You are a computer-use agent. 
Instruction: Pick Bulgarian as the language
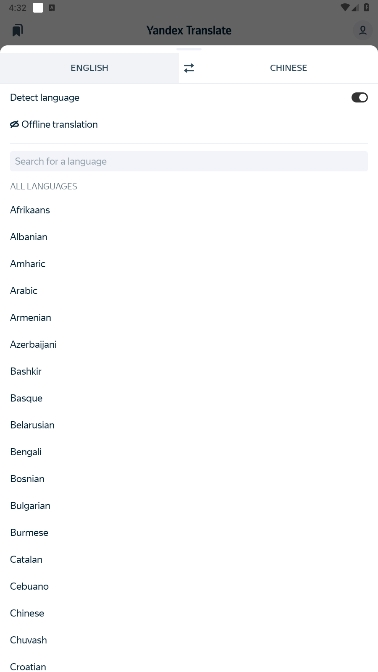coord(189,506)
